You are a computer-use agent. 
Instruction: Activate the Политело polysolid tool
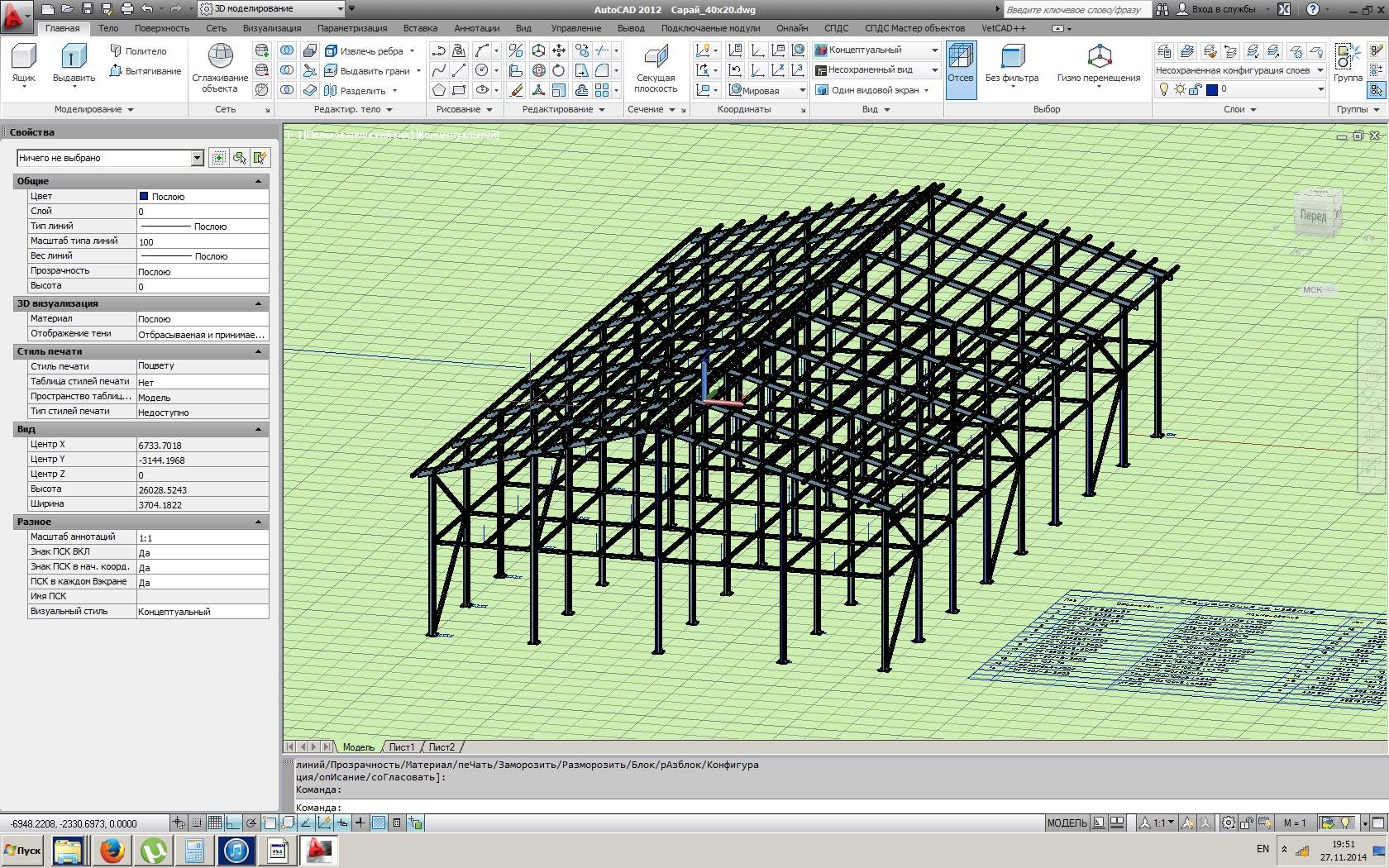[138, 51]
